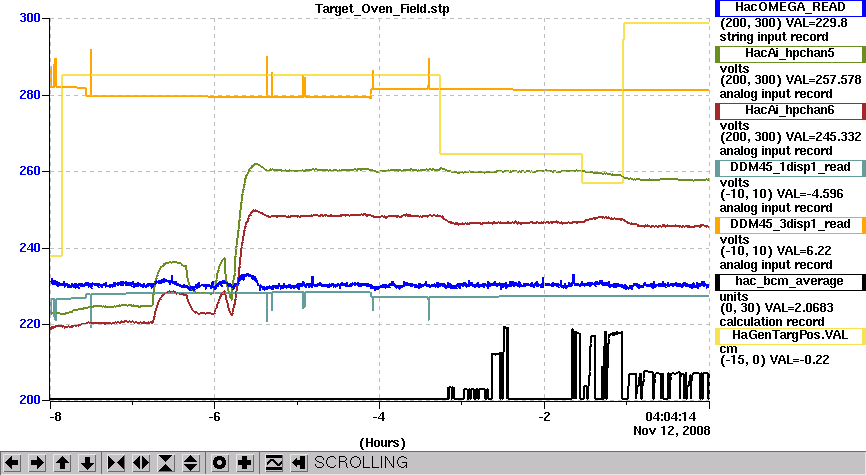Click the 'string input record' description
The image size is (866, 475).
774,38
